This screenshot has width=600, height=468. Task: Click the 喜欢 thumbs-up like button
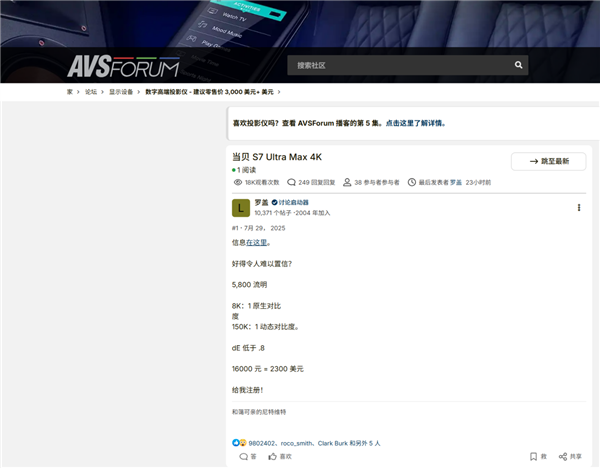click(280, 457)
